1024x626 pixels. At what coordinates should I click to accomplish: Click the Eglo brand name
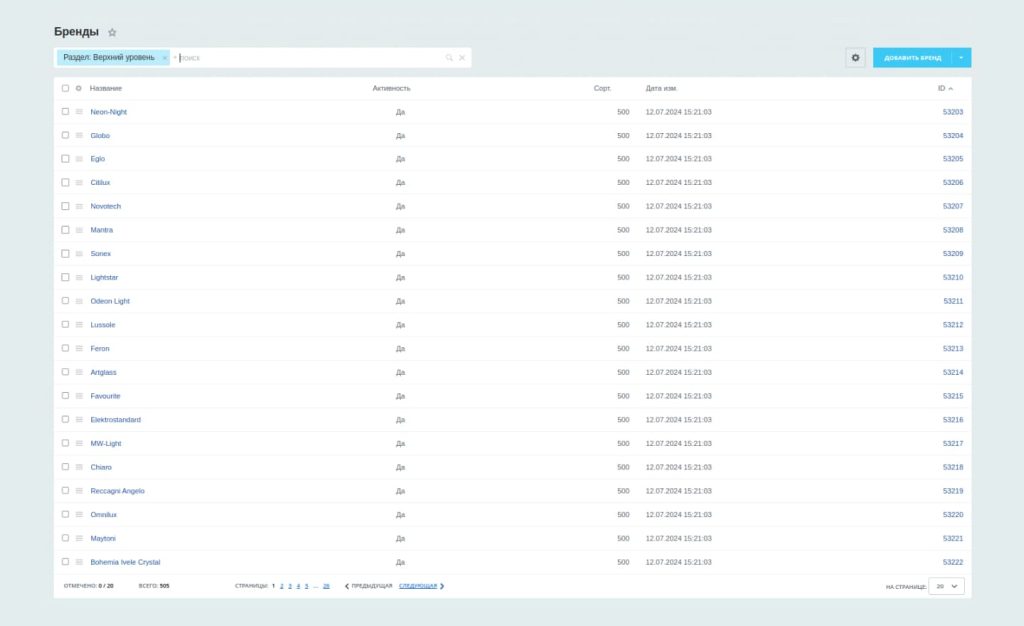[x=97, y=159]
